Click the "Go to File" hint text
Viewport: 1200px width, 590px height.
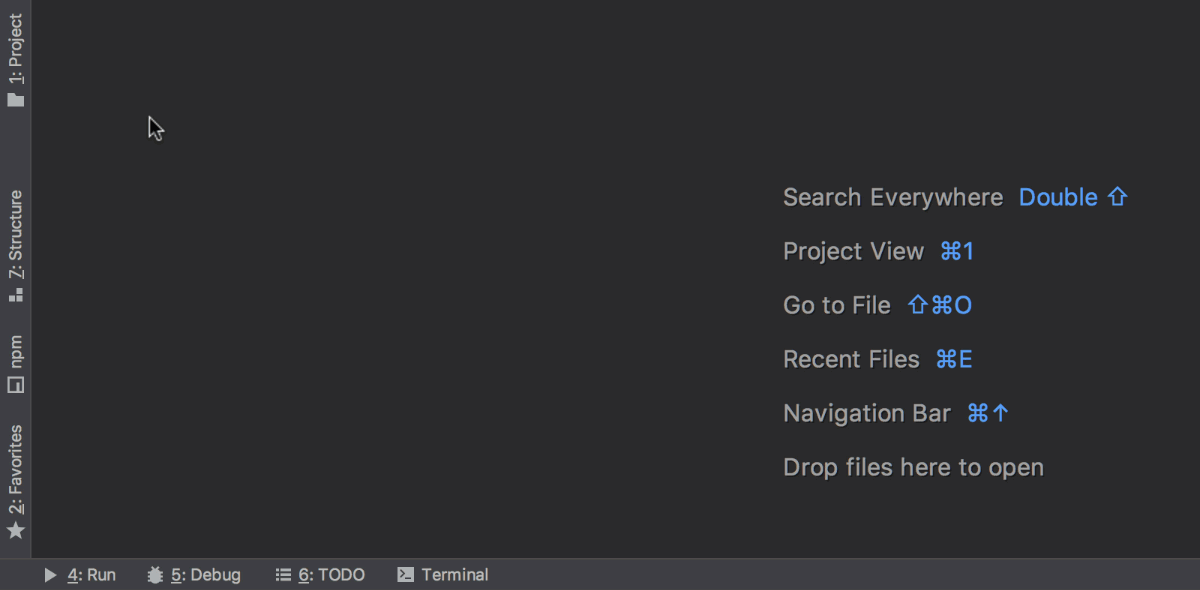tap(836, 306)
